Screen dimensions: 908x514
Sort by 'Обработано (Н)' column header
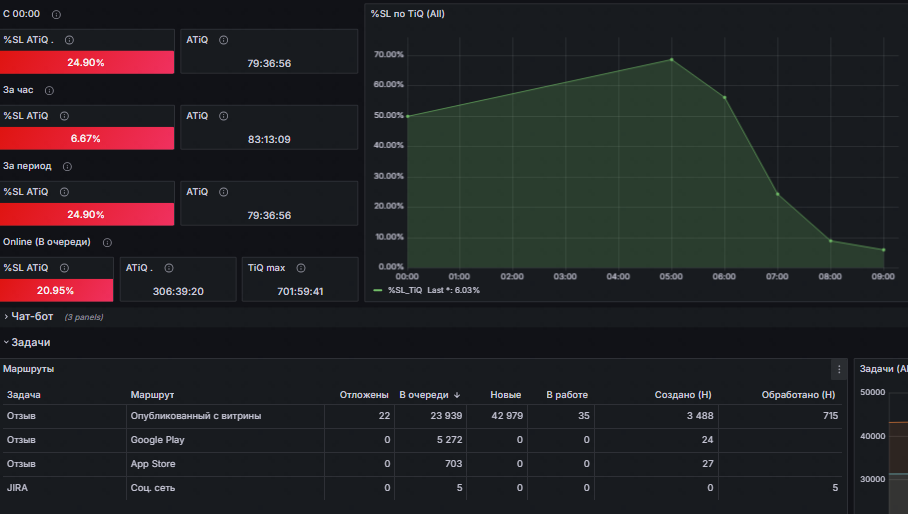pyautogui.click(x=798, y=395)
